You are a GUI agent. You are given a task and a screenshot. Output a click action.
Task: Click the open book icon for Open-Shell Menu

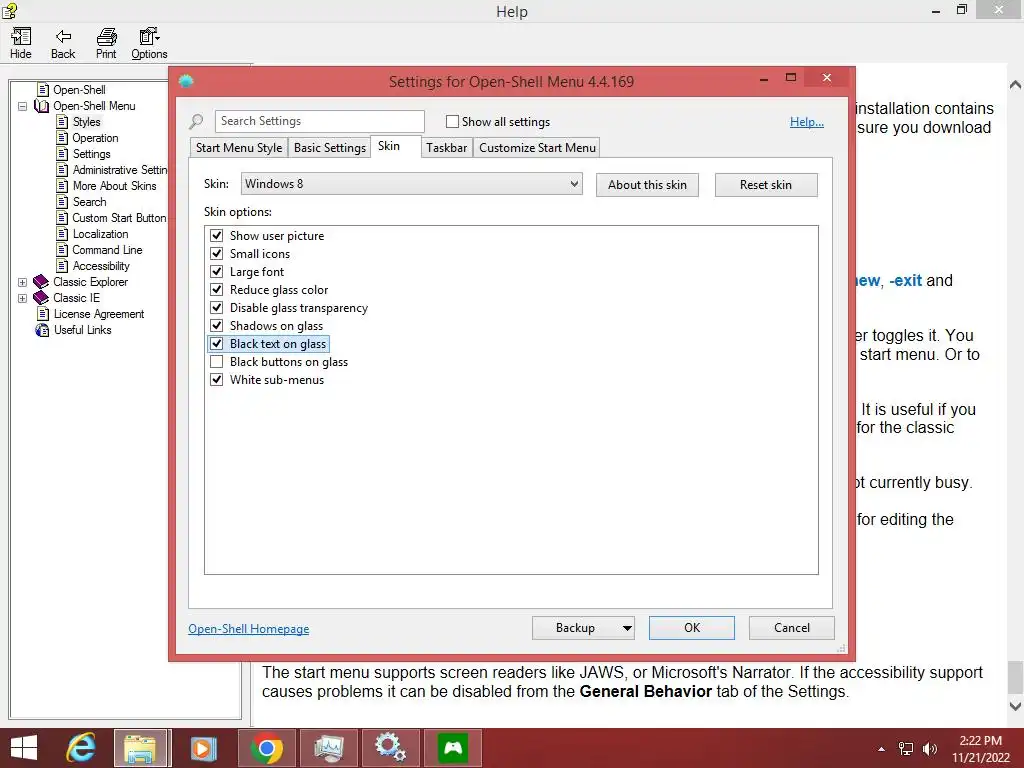(x=41, y=106)
